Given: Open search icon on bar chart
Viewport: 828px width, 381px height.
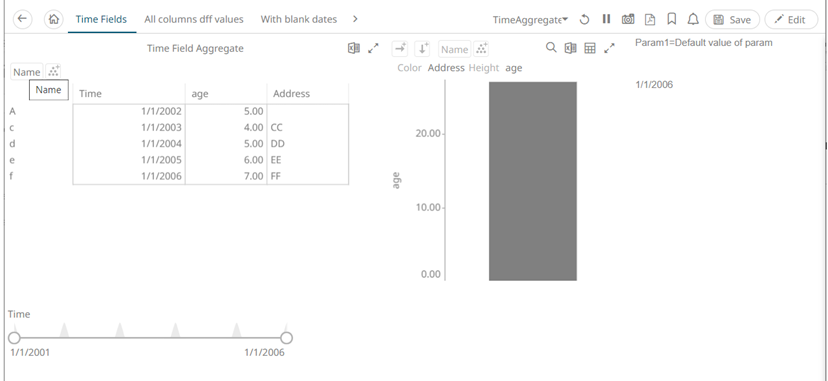Looking at the screenshot, I should click(551, 48).
